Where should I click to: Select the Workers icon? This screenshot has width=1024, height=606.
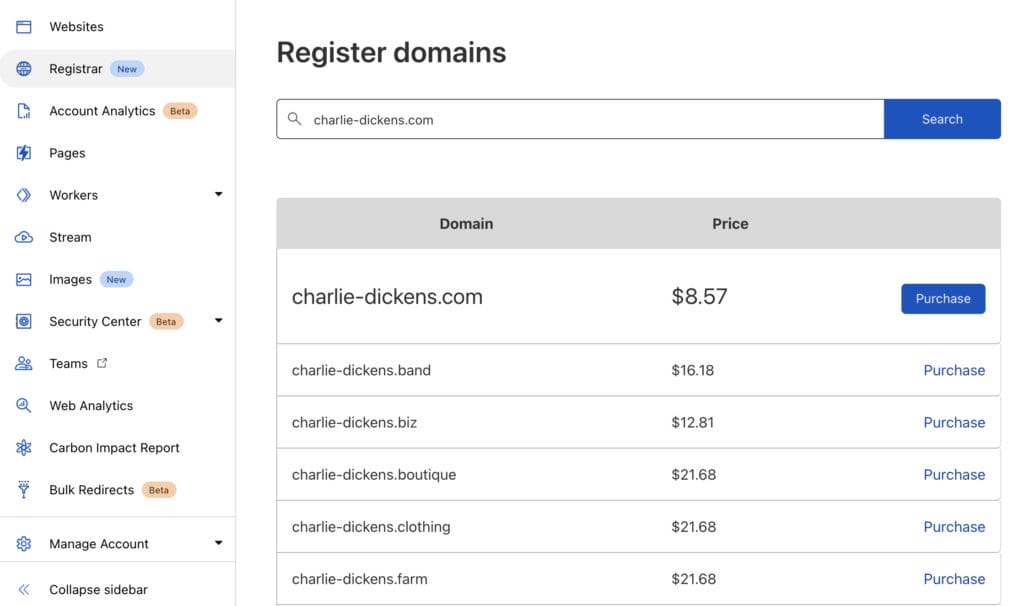25,194
